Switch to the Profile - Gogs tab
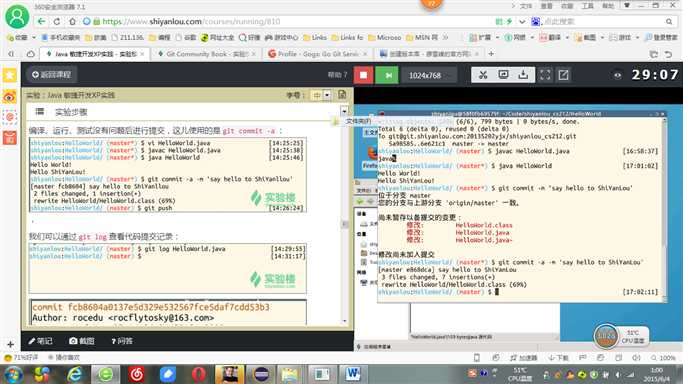 tap(318, 54)
